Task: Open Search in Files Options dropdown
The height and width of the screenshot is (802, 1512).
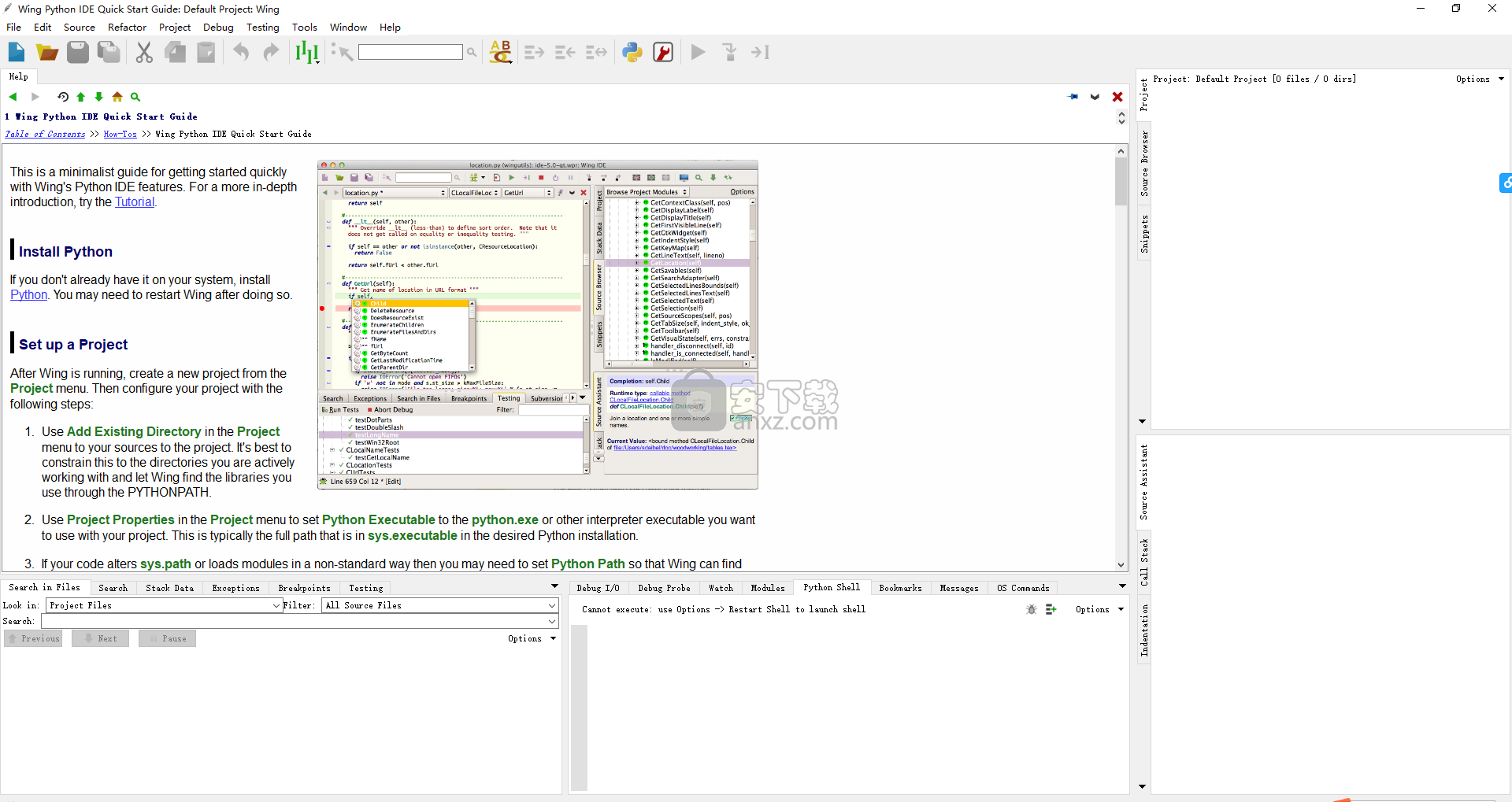Action: pyautogui.click(x=532, y=638)
